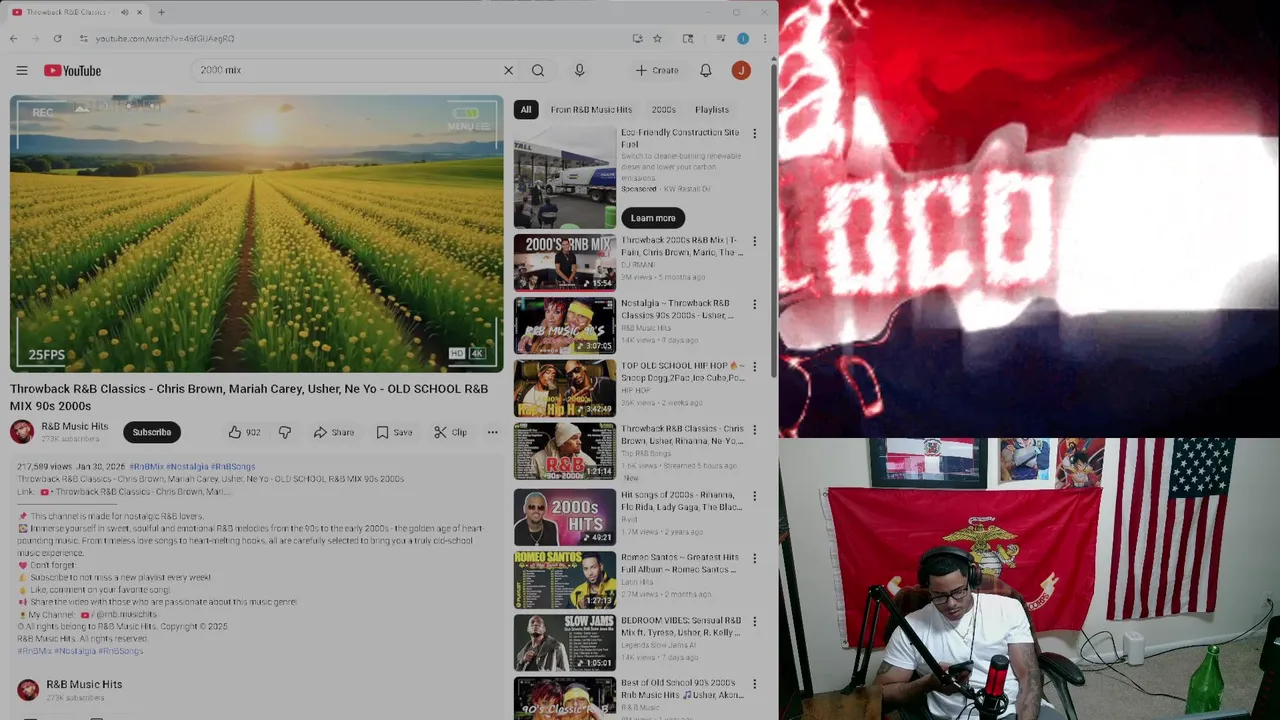
Task: Clear the search box text
Action: (x=508, y=70)
